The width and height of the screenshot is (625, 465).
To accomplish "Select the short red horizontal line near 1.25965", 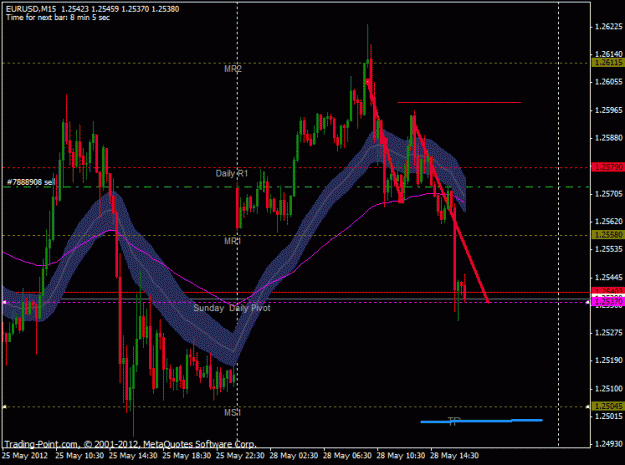I will coord(459,102).
